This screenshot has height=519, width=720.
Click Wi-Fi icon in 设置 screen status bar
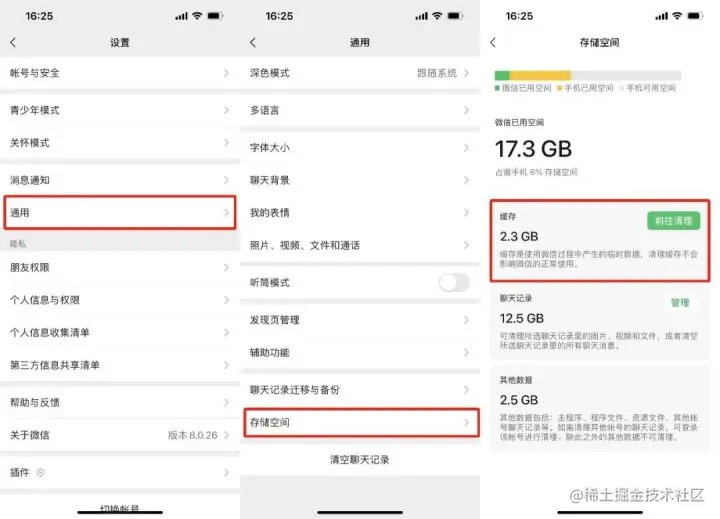click(x=197, y=16)
